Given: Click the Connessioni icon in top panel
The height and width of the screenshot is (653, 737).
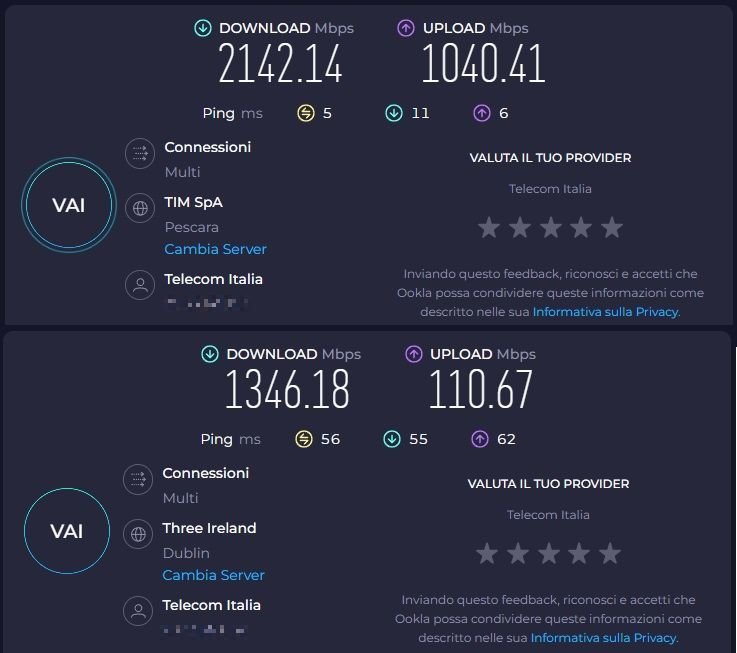Looking at the screenshot, I should [140, 154].
